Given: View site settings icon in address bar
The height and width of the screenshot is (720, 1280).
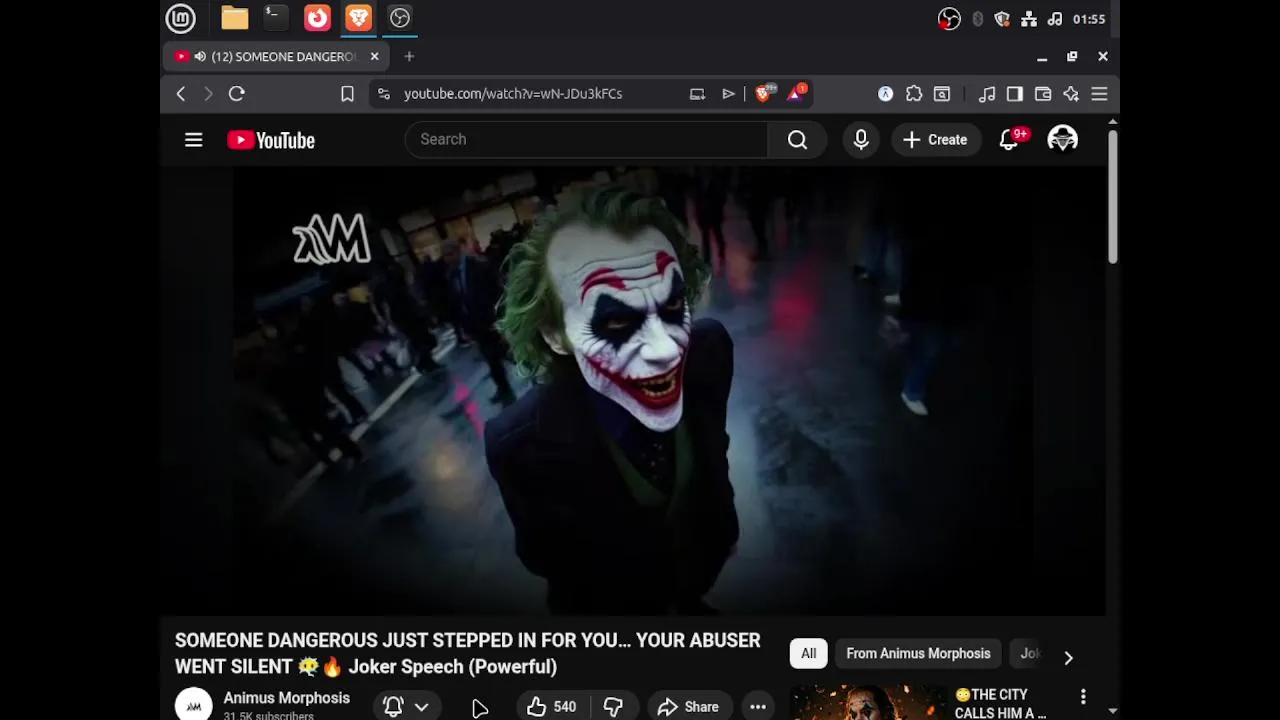Looking at the screenshot, I should click(x=383, y=94).
